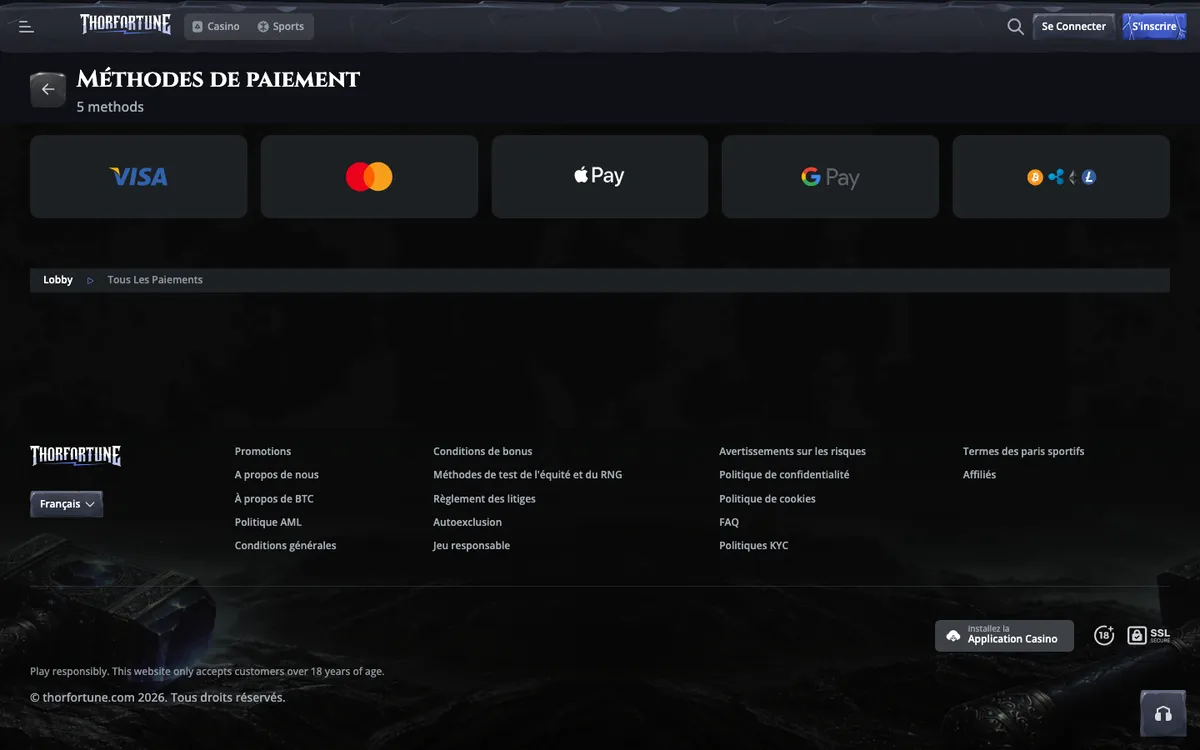
Task: Click the 18+ age restriction icon
Action: click(1104, 635)
